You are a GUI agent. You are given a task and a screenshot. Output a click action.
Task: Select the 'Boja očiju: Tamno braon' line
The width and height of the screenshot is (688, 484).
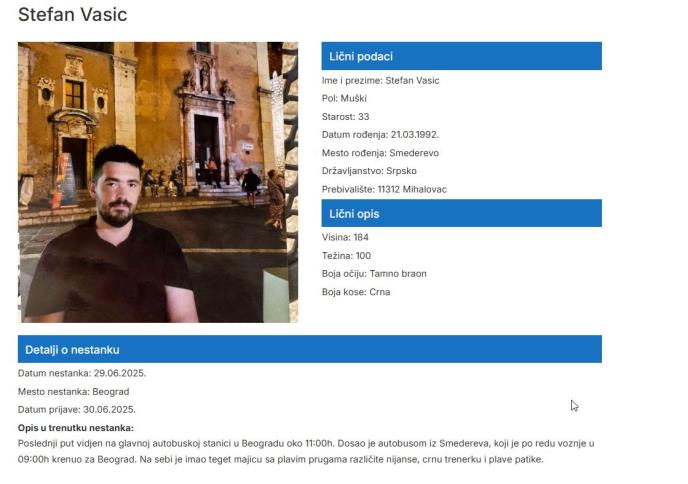coord(374,274)
